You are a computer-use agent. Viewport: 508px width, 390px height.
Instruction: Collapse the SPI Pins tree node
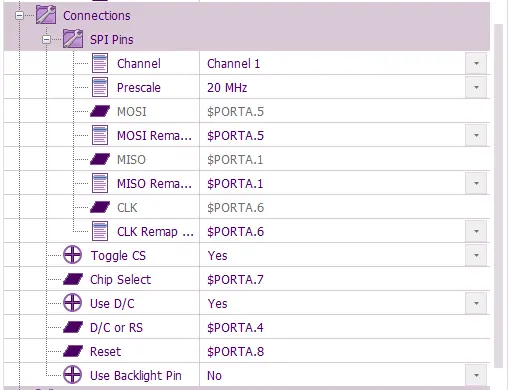pyautogui.click(x=47, y=39)
